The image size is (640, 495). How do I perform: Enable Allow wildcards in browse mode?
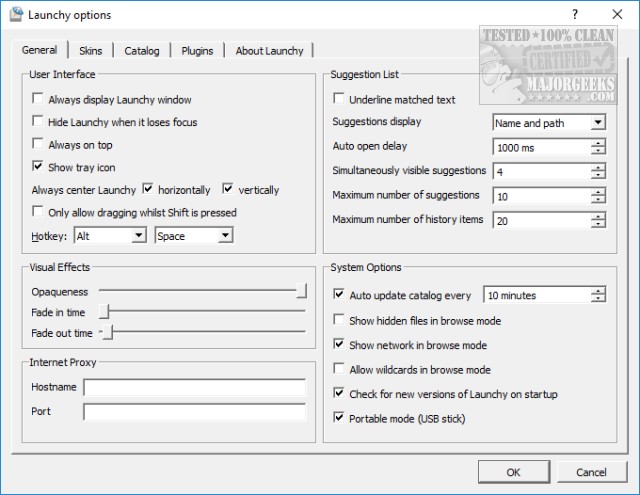click(x=338, y=368)
